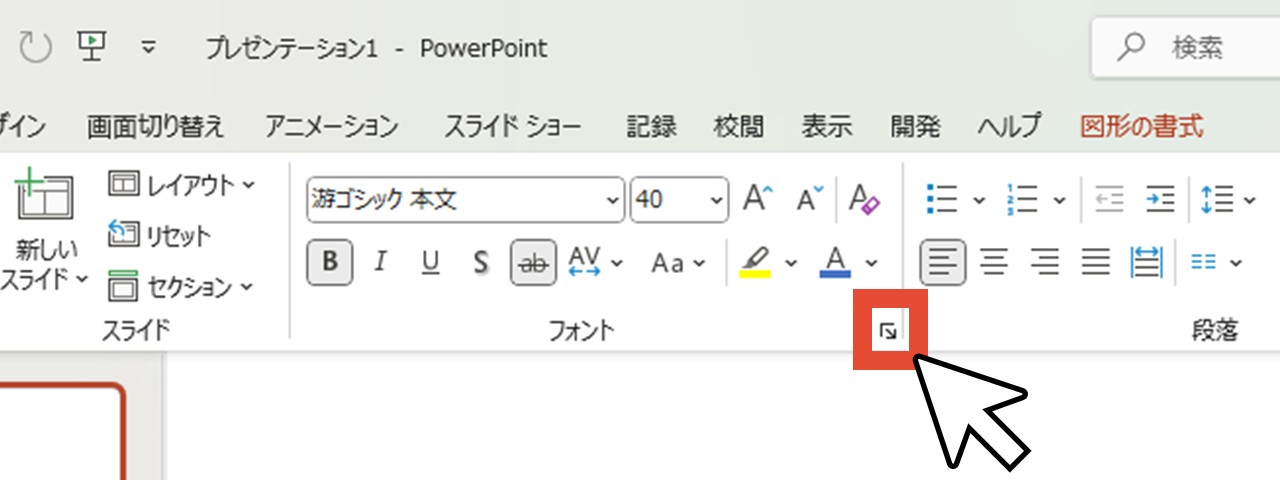The width and height of the screenshot is (1280, 480).
Task: Apply blue font color A
Action: [x=834, y=262]
